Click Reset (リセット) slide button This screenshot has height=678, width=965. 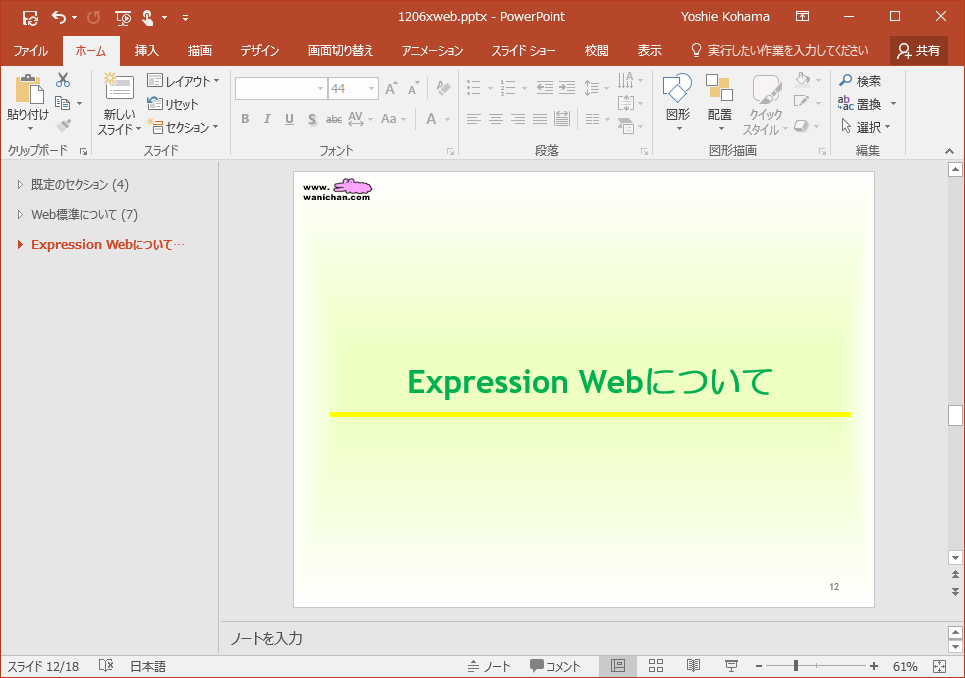(x=173, y=104)
